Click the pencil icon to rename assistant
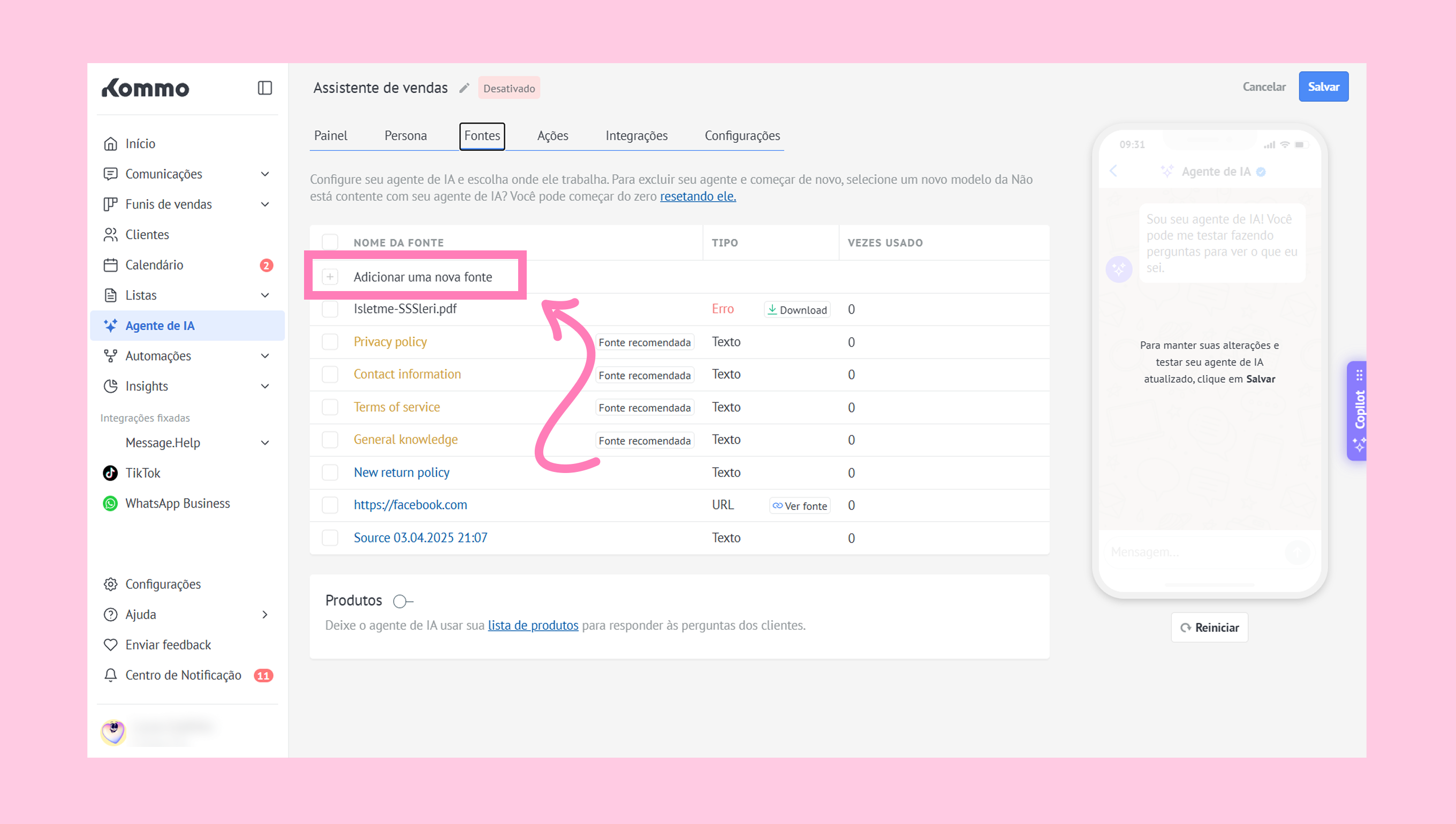This screenshot has width=1456, height=824. 464,88
